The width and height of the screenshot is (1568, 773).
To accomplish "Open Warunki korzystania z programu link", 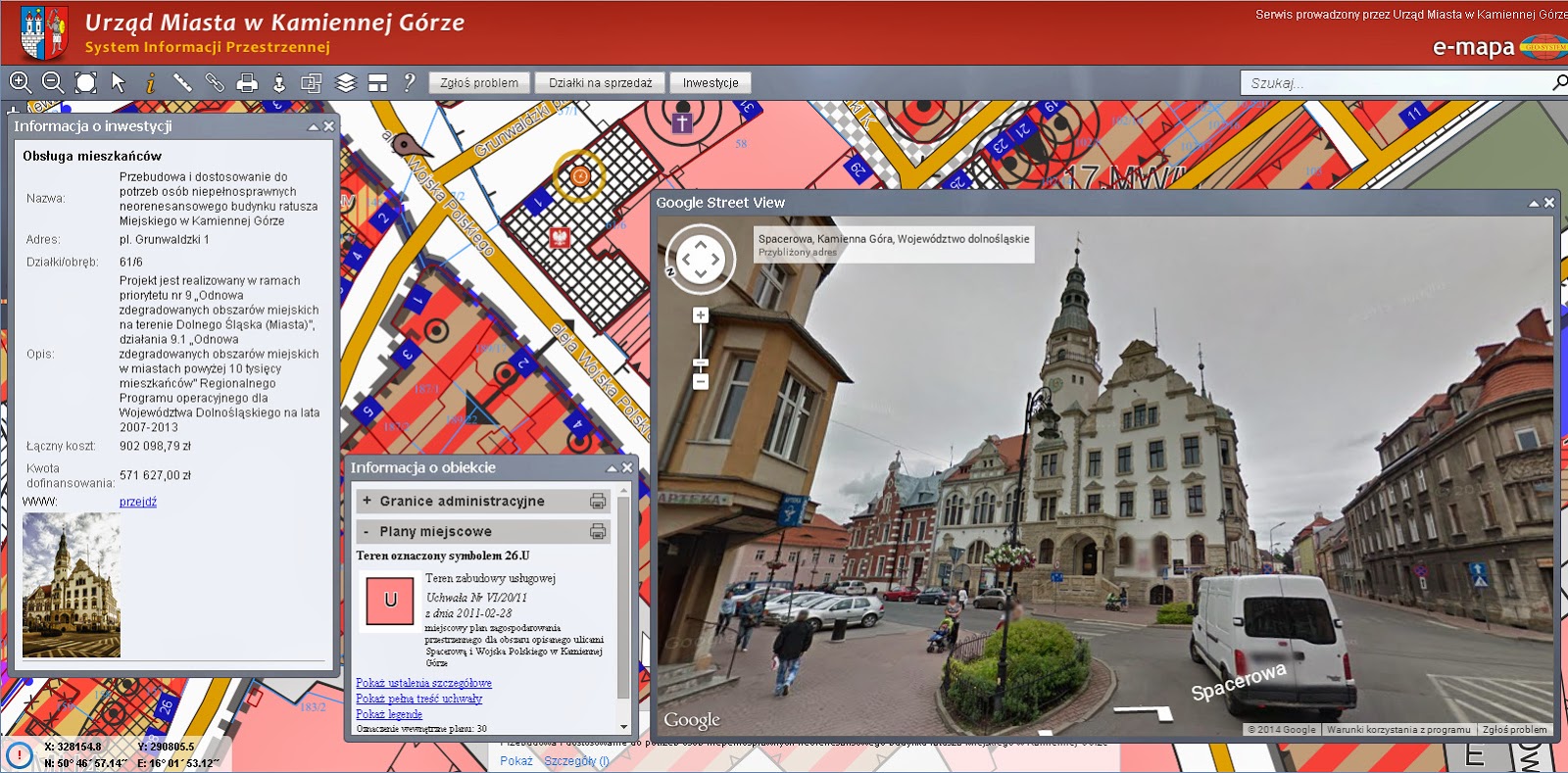I will [1398, 729].
